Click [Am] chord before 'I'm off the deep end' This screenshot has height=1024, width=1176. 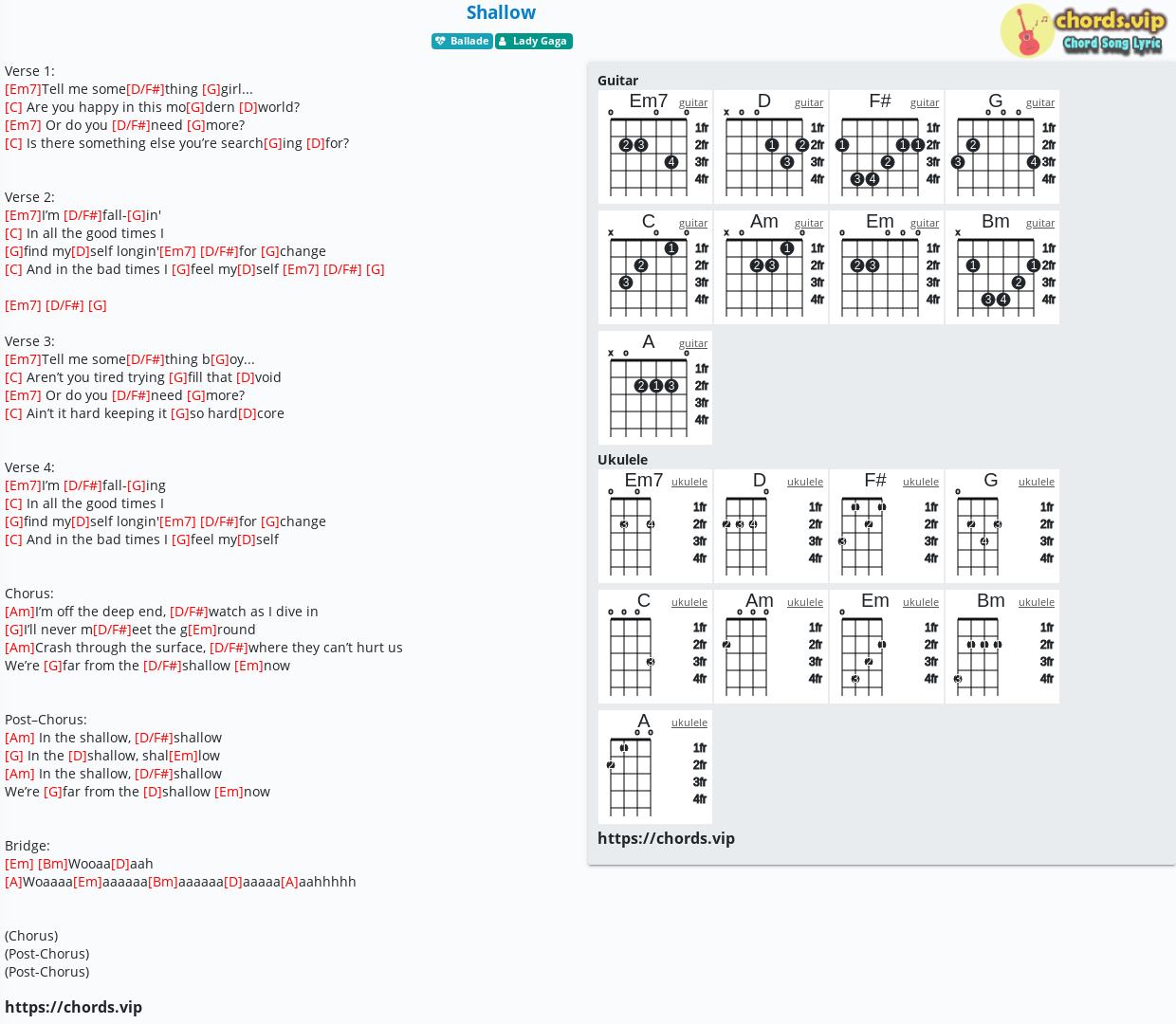point(20,612)
